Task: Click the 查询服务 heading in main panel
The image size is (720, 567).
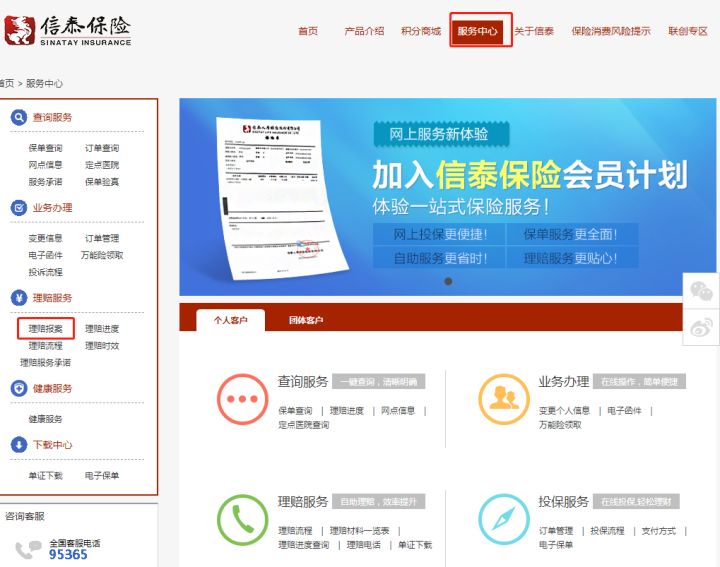Action: tap(303, 382)
